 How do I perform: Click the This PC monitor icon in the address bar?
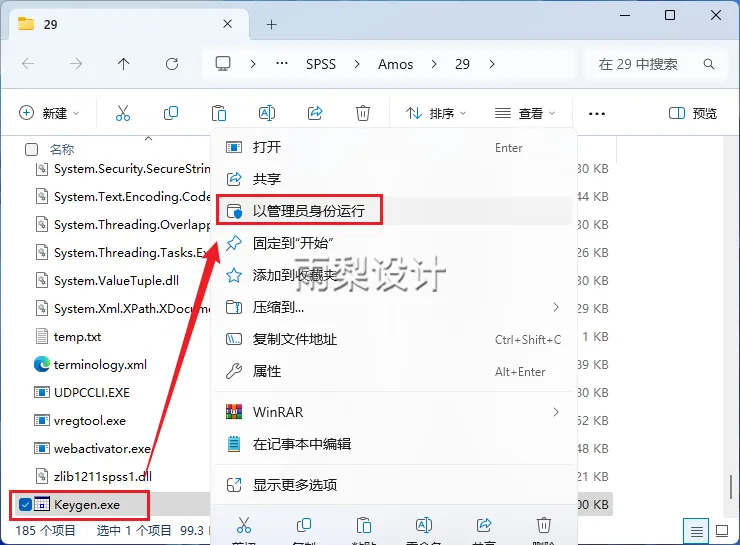(223, 64)
